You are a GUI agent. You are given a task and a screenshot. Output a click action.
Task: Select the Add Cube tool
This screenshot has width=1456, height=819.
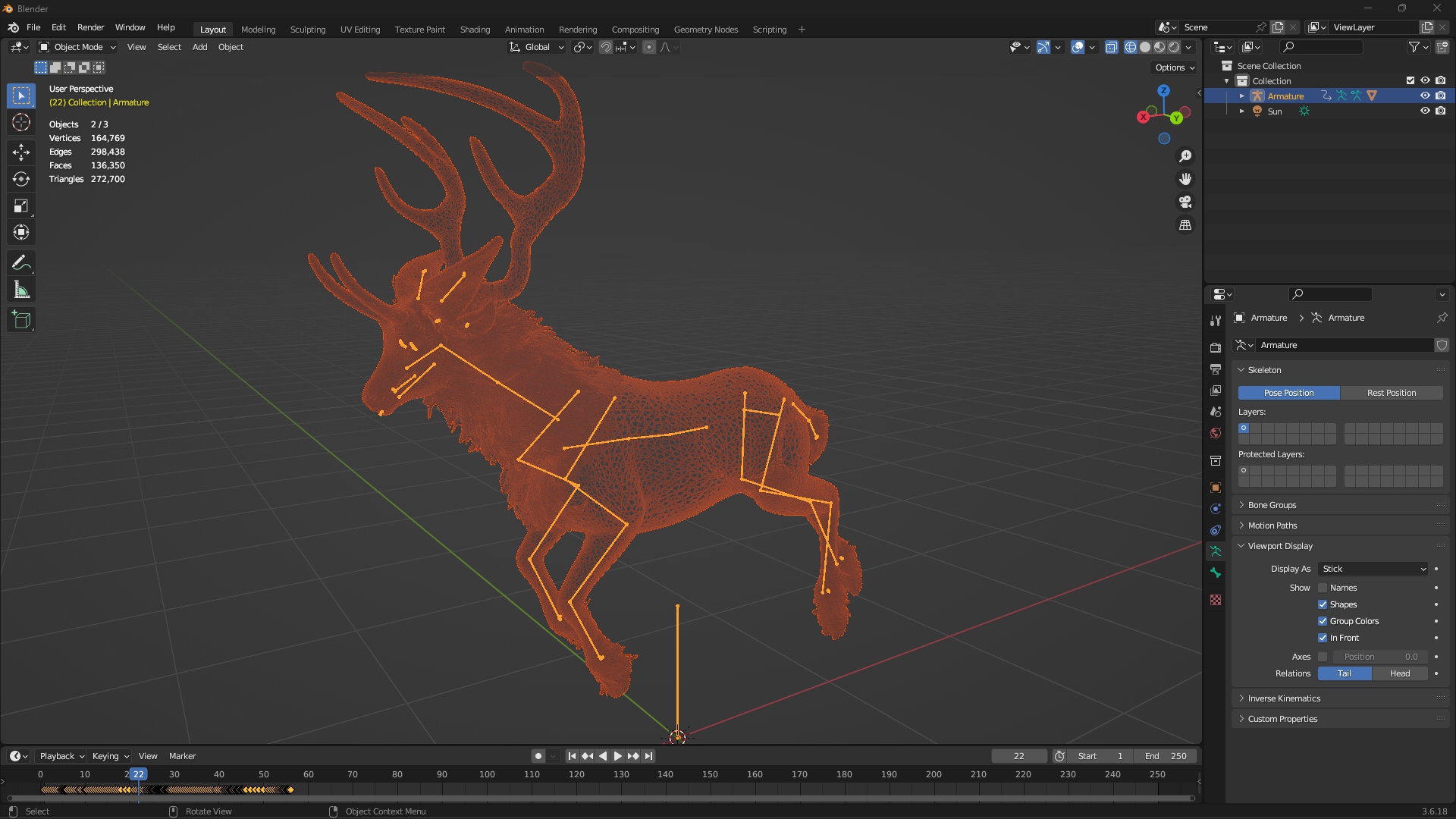tap(21, 320)
